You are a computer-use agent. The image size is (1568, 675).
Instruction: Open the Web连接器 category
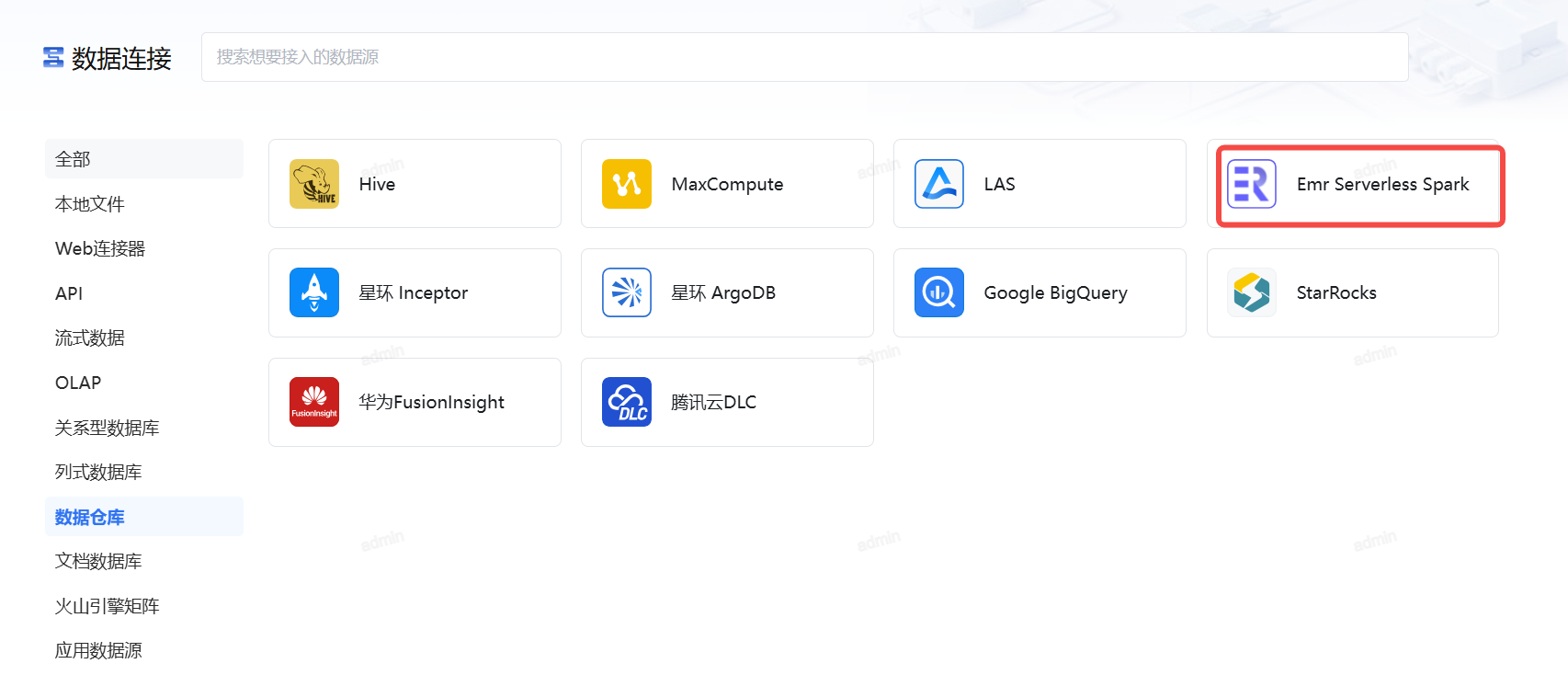tap(100, 248)
